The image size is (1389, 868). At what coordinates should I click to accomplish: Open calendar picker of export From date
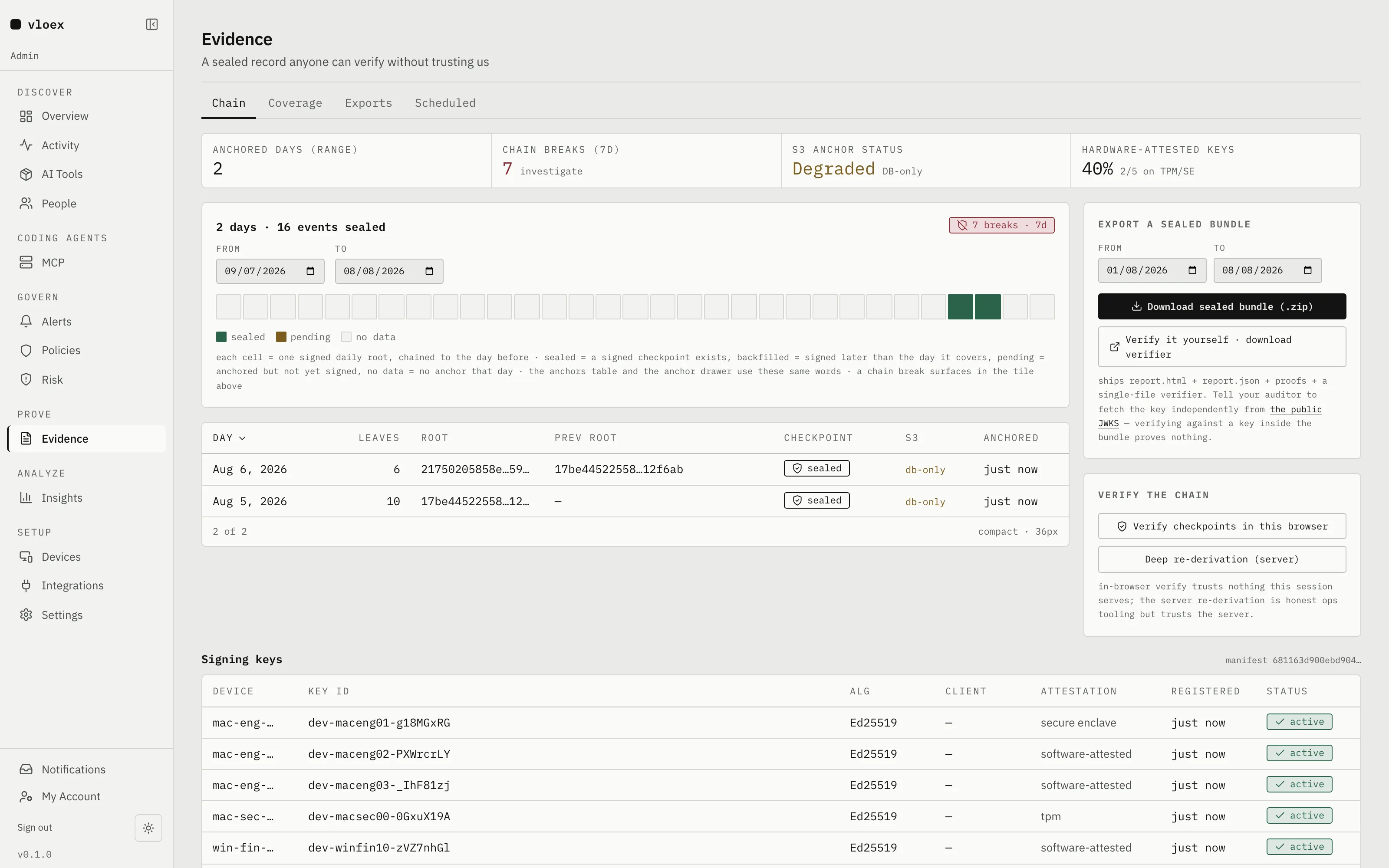1192,270
